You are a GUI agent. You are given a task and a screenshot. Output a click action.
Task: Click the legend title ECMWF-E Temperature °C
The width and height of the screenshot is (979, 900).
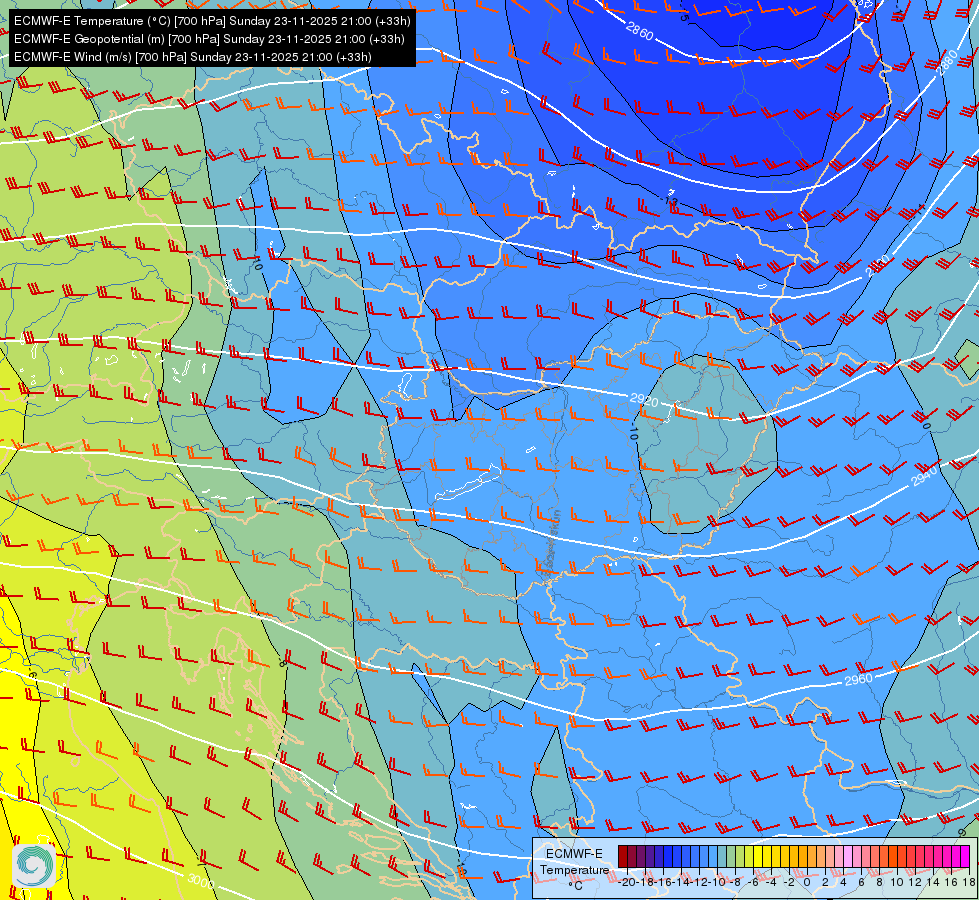click(x=574, y=869)
